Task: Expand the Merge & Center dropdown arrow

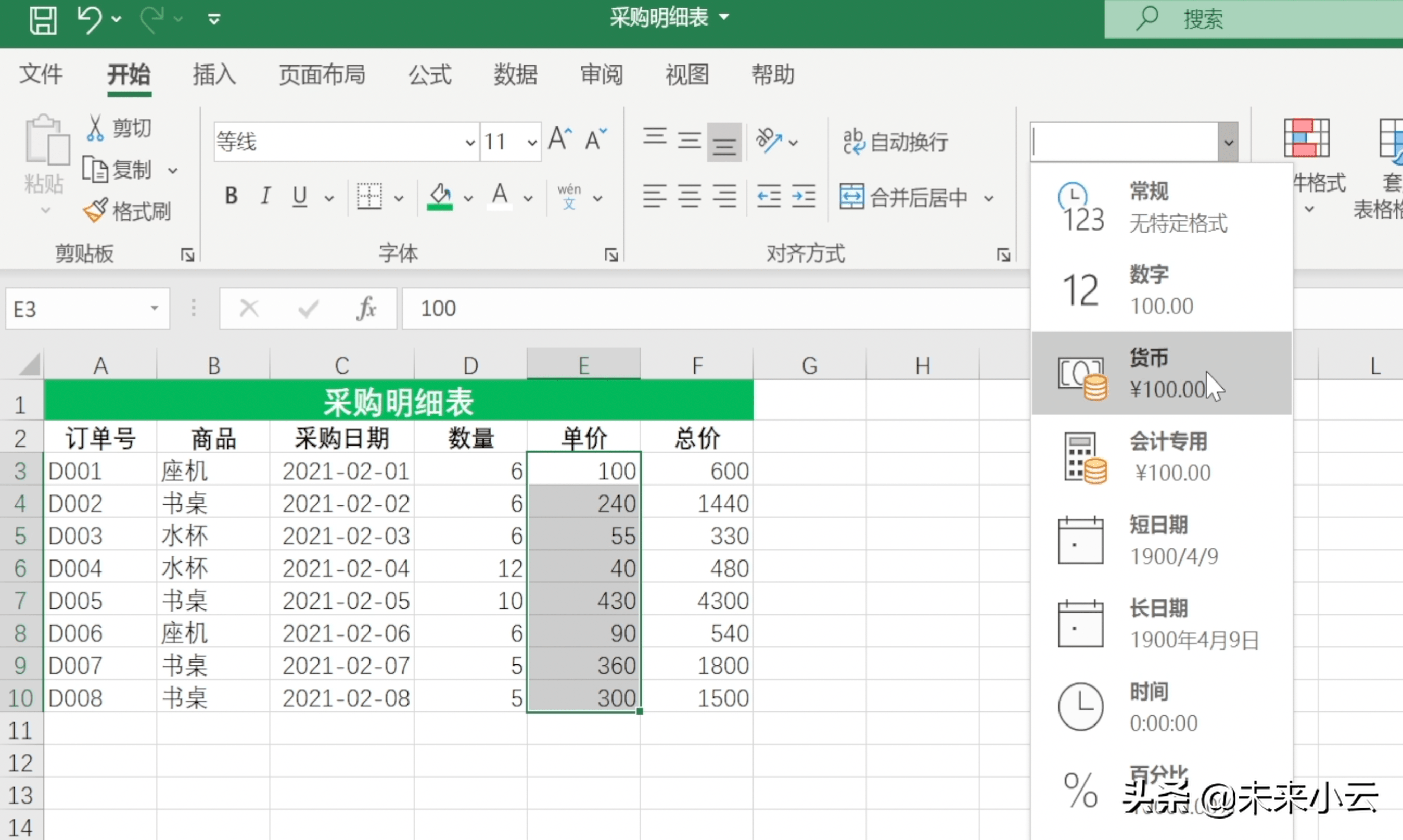Action: click(x=988, y=198)
